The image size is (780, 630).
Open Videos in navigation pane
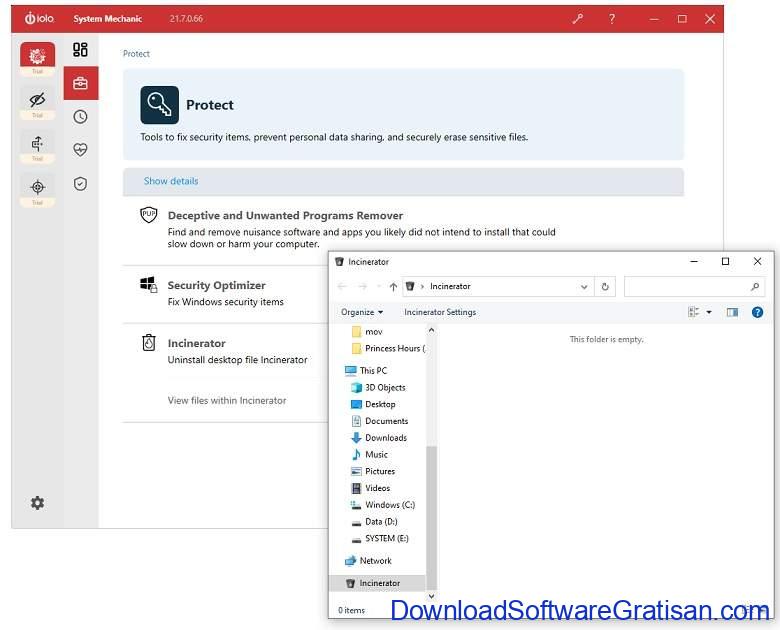tap(371, 488)
